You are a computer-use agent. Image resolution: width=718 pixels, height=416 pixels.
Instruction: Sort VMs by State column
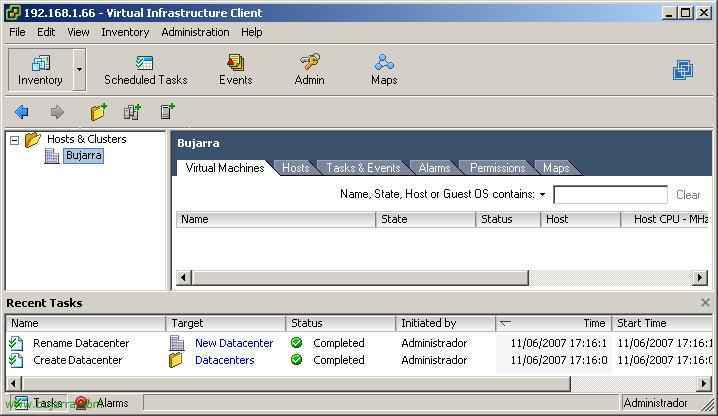[x=425, y=219]
